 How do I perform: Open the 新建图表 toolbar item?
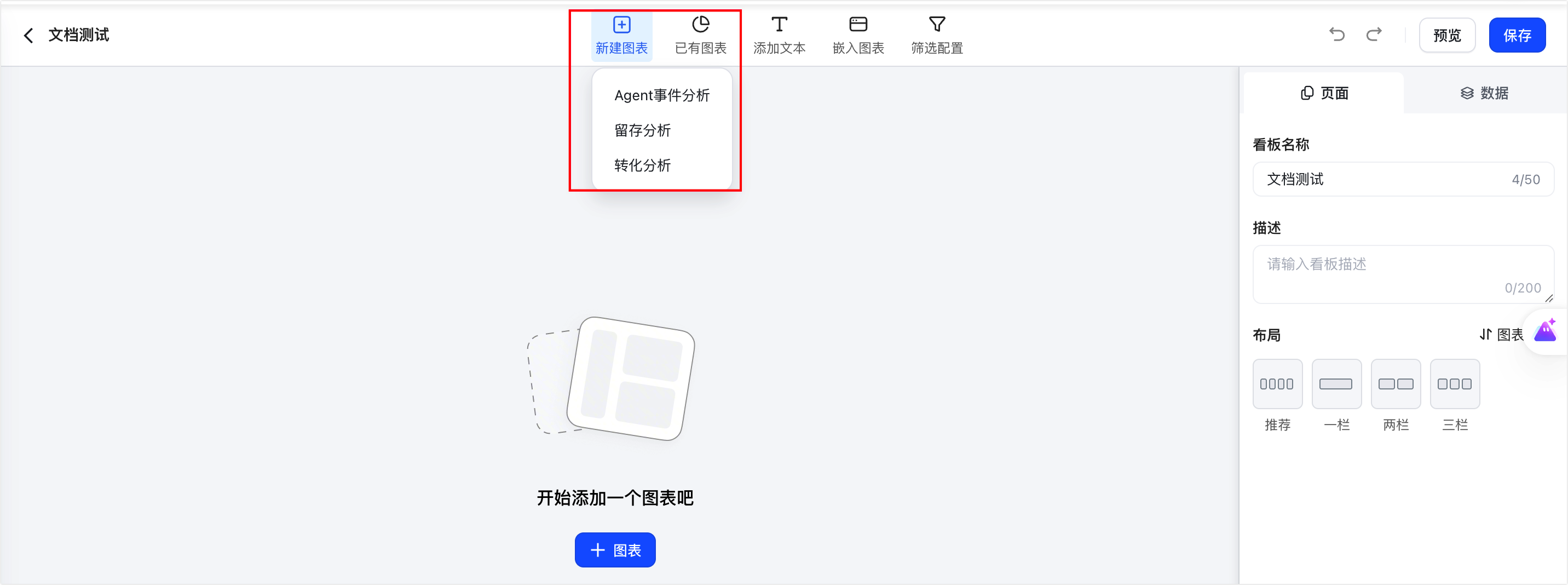point(621,35)
